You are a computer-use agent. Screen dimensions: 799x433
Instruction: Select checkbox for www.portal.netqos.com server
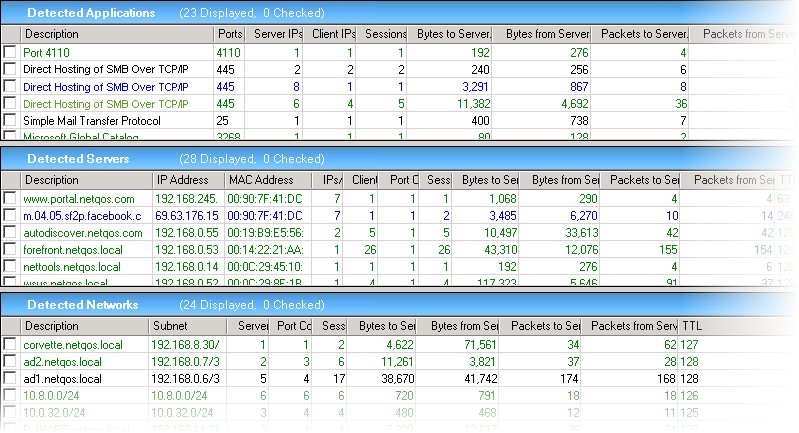click(x=10, y=198)
